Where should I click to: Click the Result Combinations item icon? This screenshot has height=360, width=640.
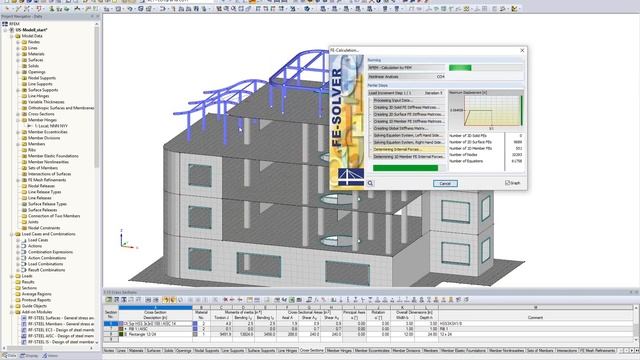coord(24,270)
